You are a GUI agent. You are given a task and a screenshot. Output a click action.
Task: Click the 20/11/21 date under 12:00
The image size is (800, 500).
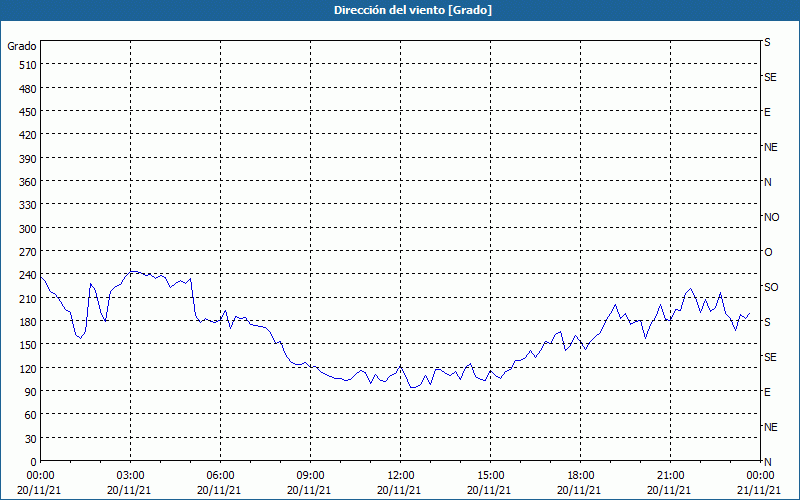[399, 490]
